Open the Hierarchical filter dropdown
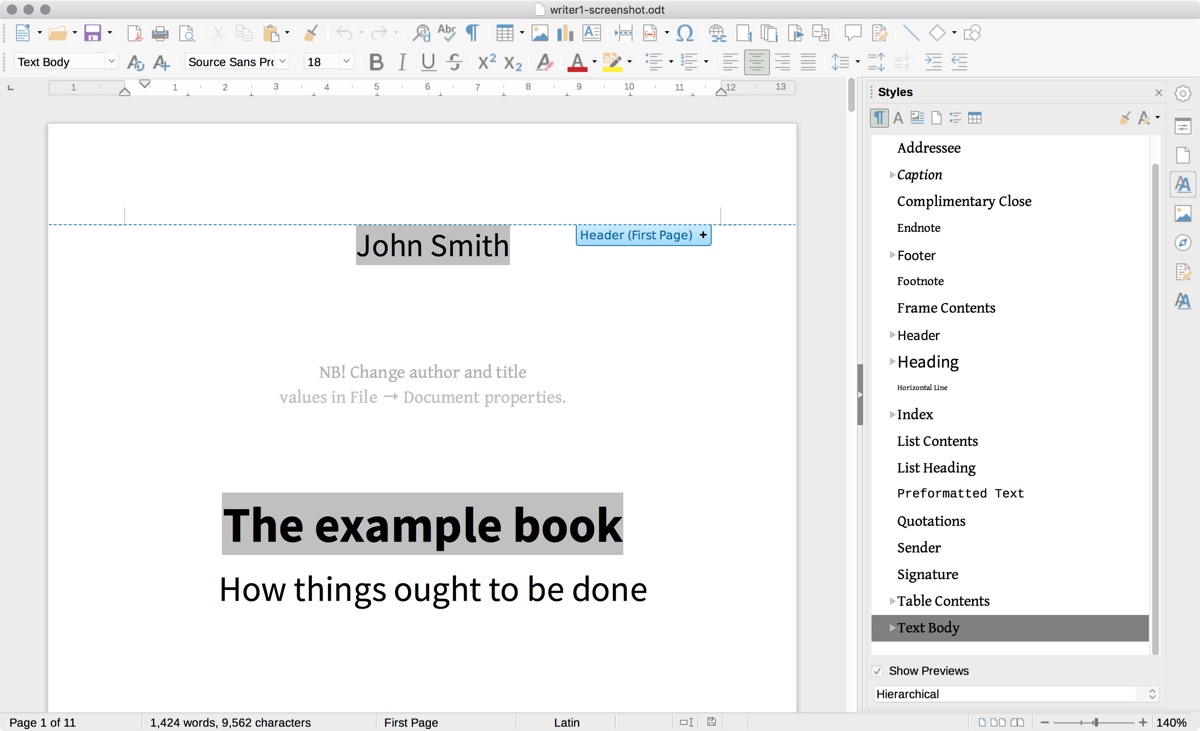The width and height of the screenshot is (1200, 731). (x=1016, y=694)
